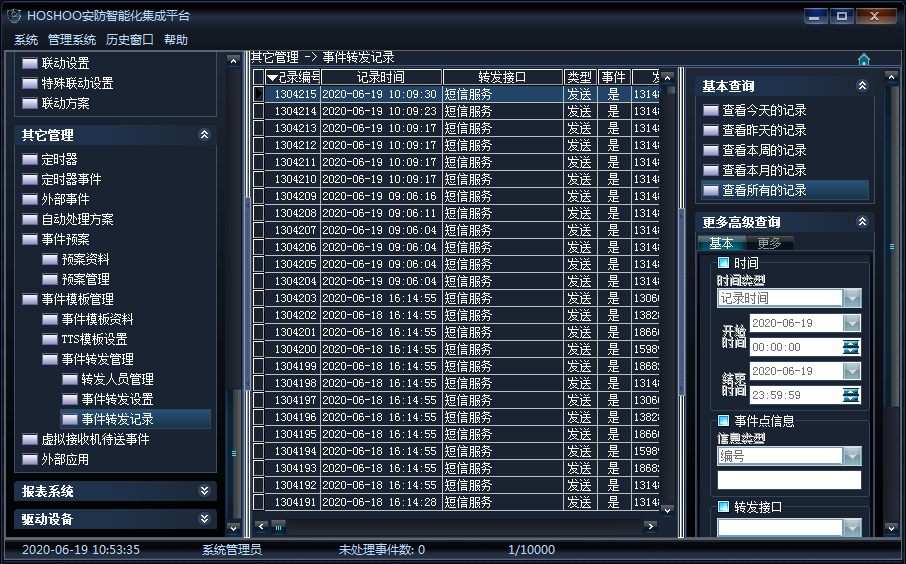Click the home icon above the right panel
The height and width of the screenshot is (564, 906).
tap(864, 59)
